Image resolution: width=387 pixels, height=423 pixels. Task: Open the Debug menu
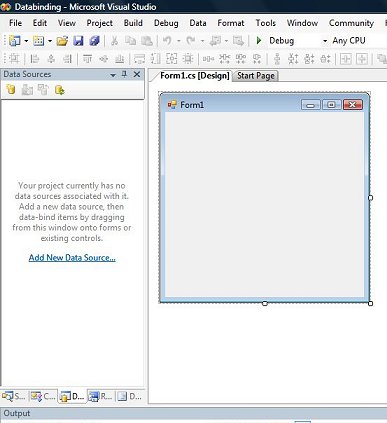tap(166, 23)
